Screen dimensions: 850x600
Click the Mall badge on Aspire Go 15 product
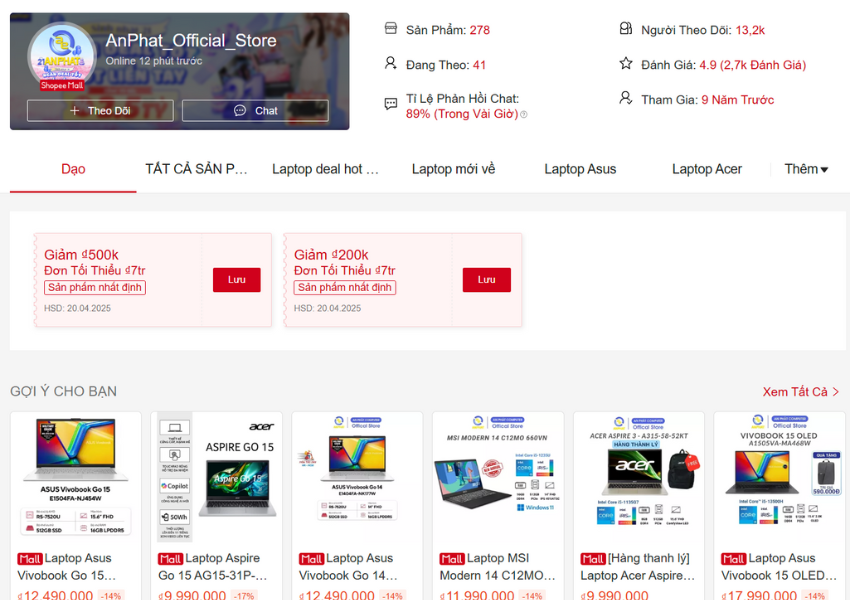coord(170,559)
